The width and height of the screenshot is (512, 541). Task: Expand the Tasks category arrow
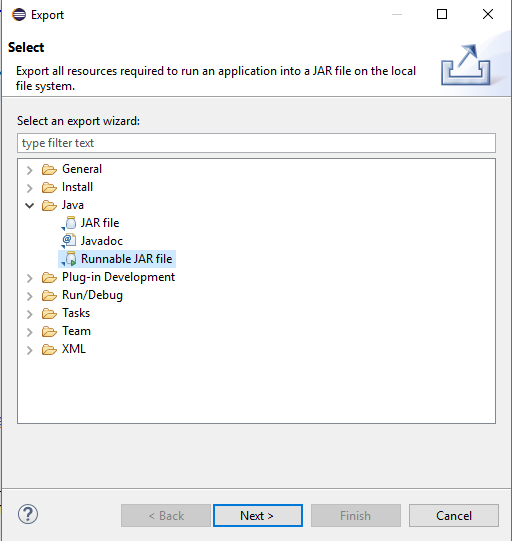click(x=30, y=314)
